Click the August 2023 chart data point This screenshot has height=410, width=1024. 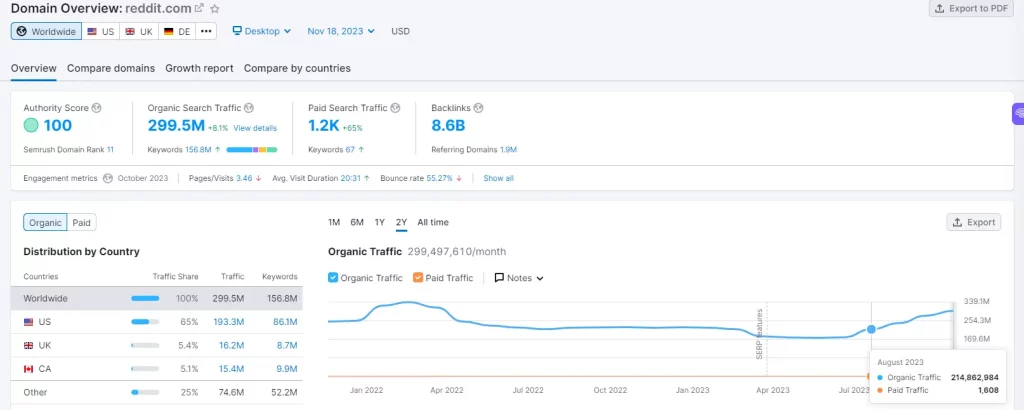871,330
